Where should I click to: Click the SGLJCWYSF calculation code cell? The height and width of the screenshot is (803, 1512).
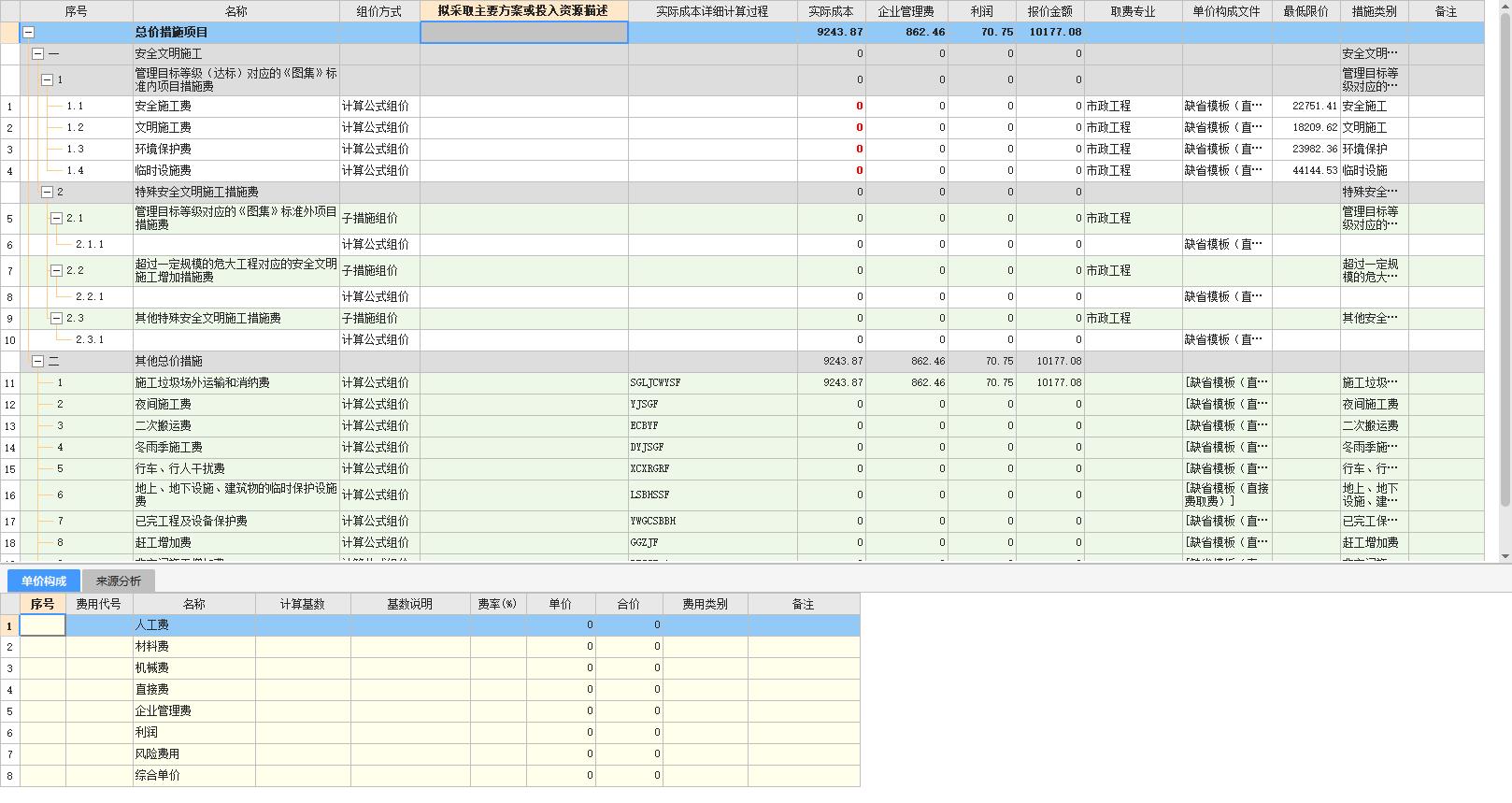[712, 383]
